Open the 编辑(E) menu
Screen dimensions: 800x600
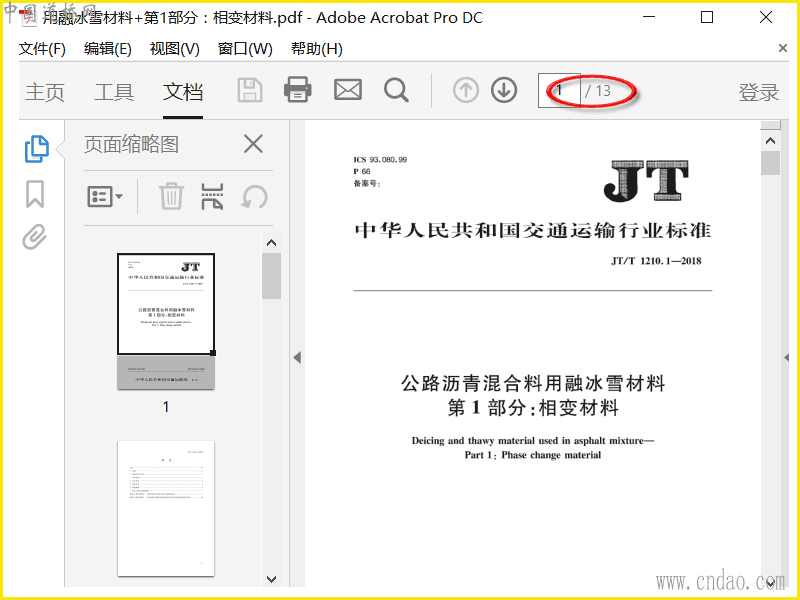coord(108,49)
